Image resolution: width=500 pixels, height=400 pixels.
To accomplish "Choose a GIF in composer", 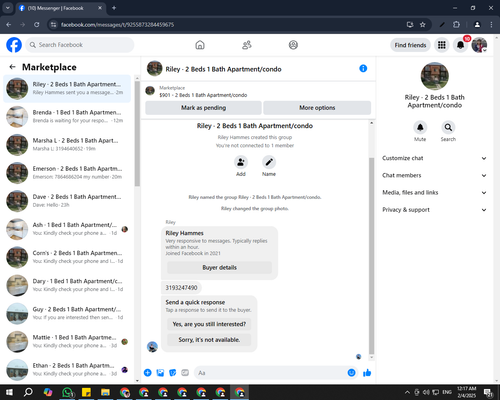I will [185, 373].
